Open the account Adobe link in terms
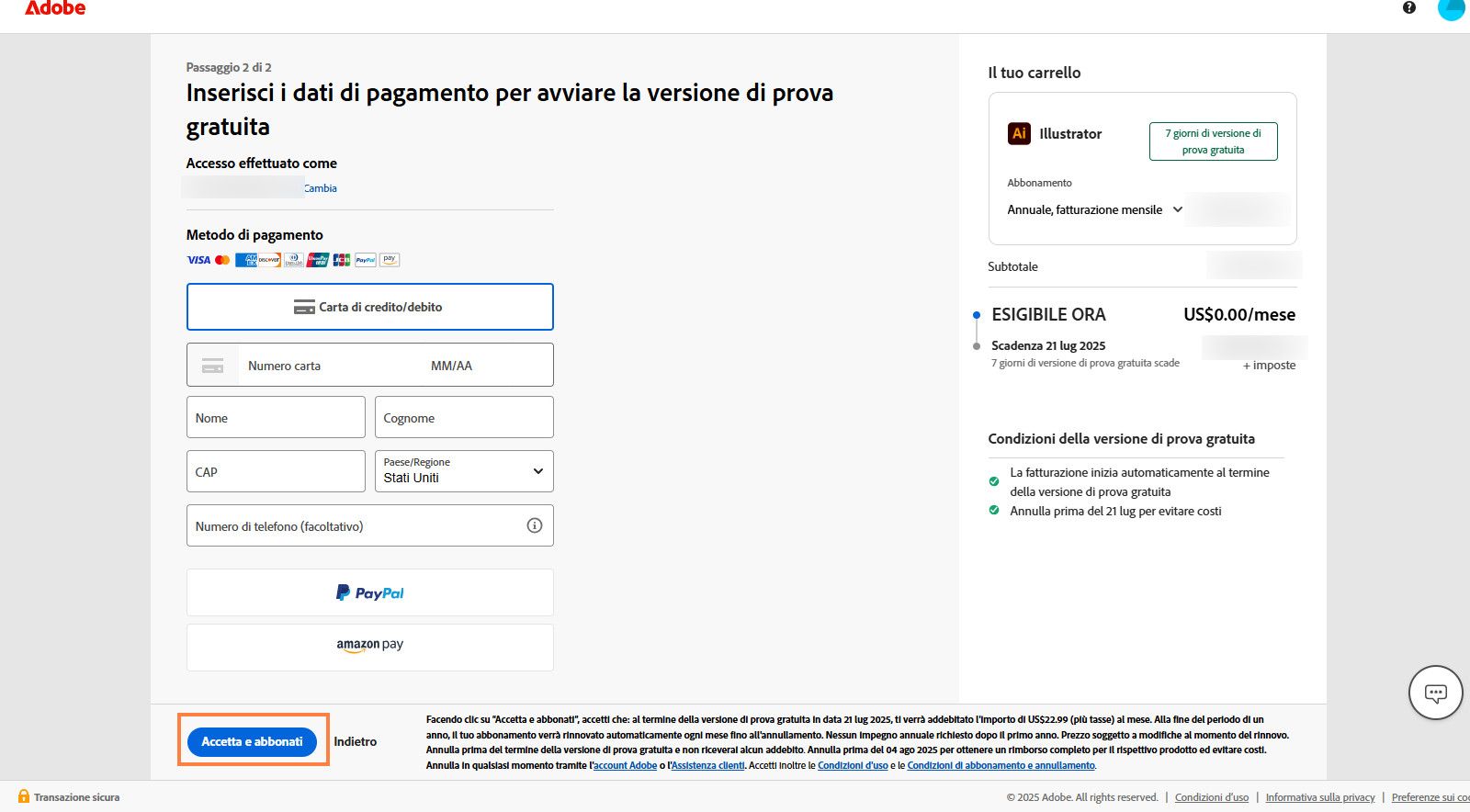The image size is (1470, 812). (x=625, y=765)
